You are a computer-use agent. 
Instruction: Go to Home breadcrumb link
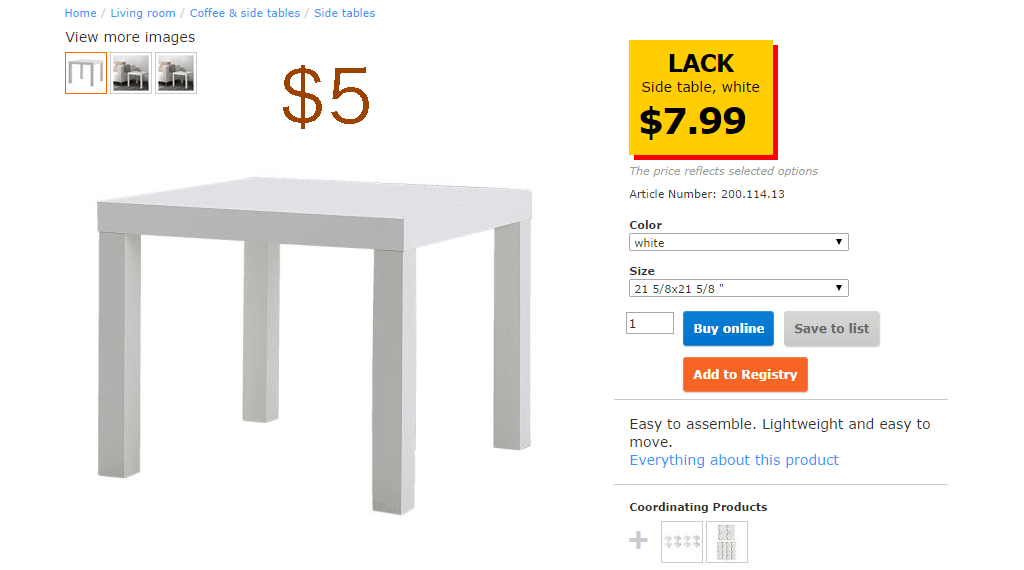(x=80, y=13)
